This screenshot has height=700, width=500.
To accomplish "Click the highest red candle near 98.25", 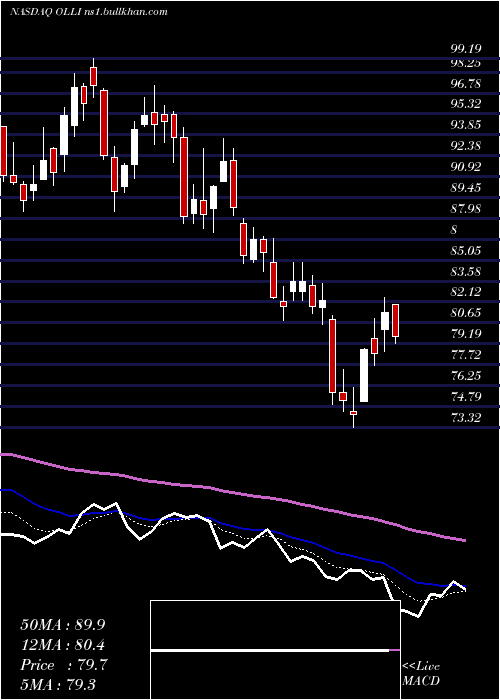I will tap(93, 76).
